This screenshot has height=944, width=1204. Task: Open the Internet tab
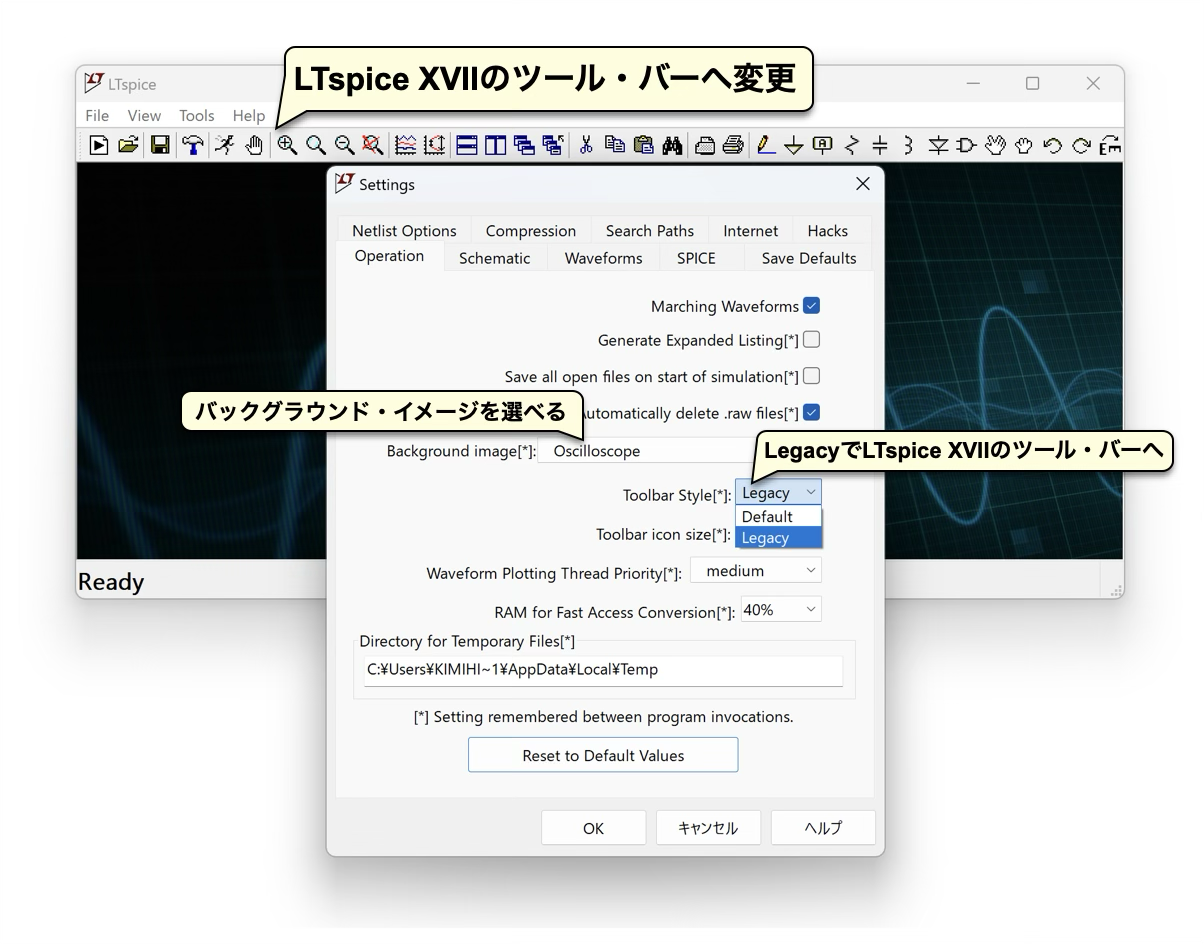click(751, 231)
